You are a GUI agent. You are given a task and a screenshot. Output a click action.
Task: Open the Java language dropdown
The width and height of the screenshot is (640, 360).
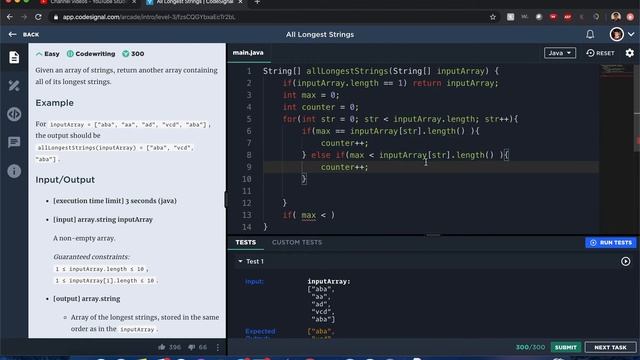[x=560, y=53]
